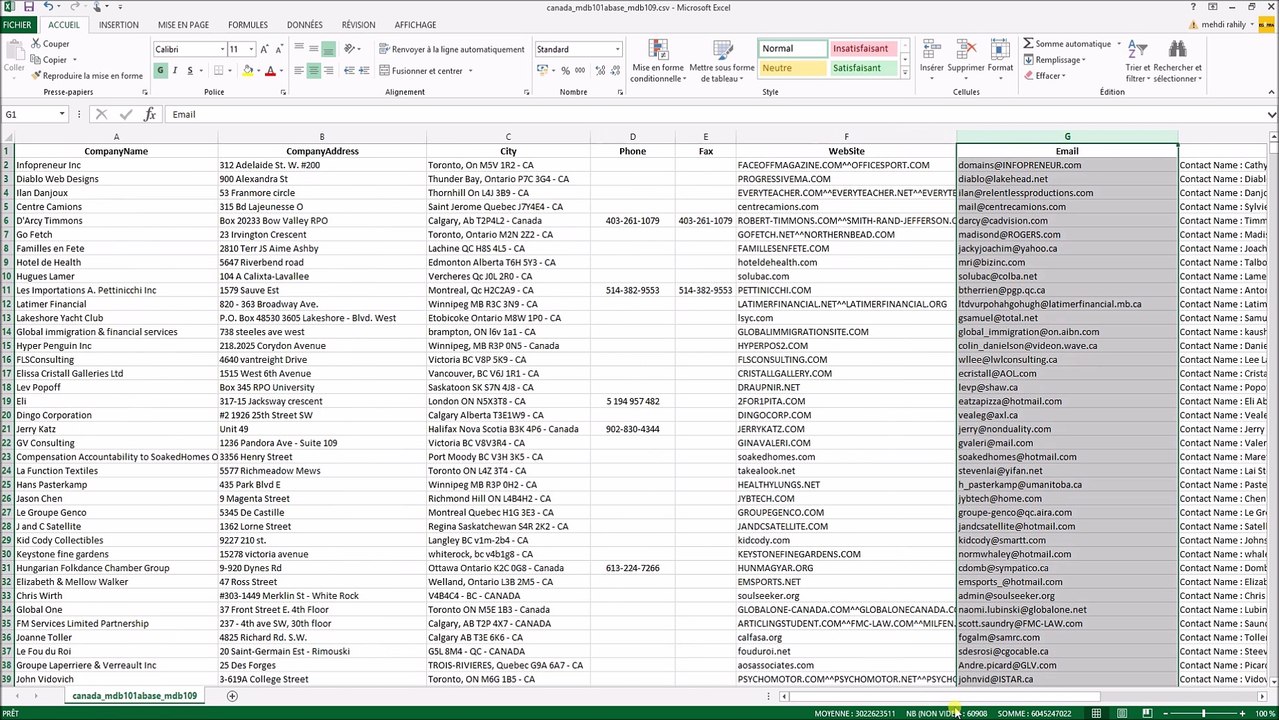1279x720 pixels.
Task: Click Somme automatique button
Action: (x=1066, y=44)
